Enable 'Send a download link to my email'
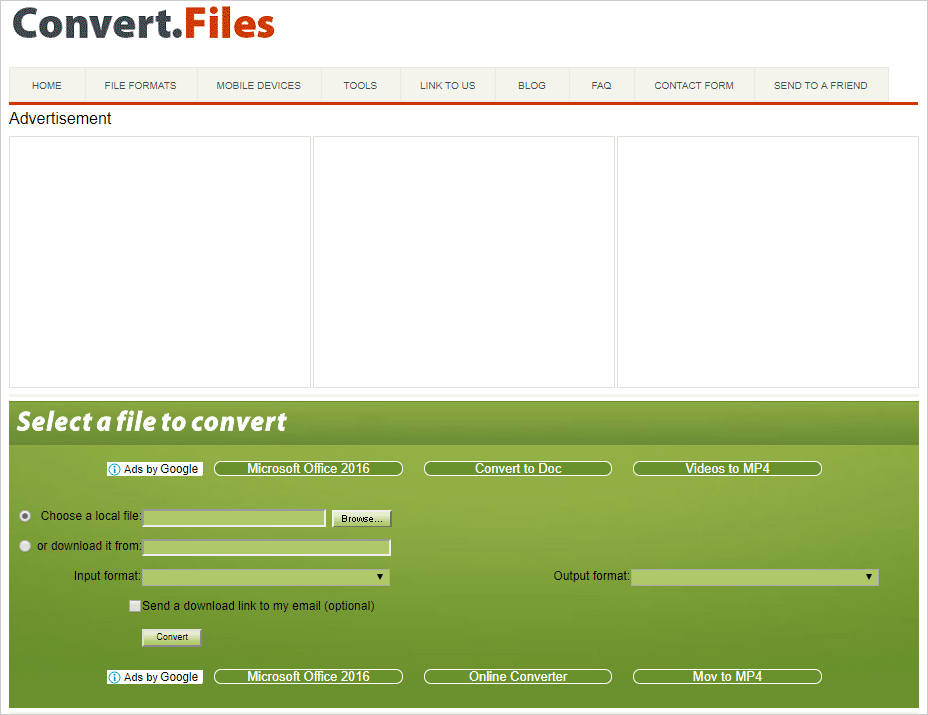Viewport: 928px width, 715px height. tap(135, 606)
